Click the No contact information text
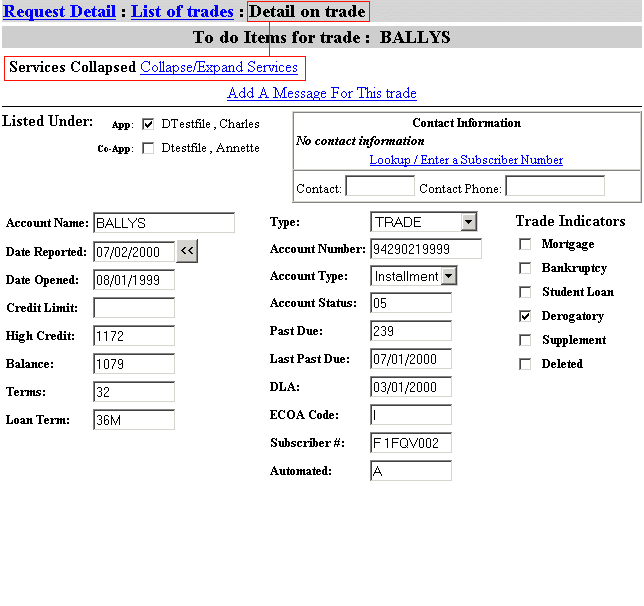The height and width of the screenshot is (606, 644). click(360, 141)
